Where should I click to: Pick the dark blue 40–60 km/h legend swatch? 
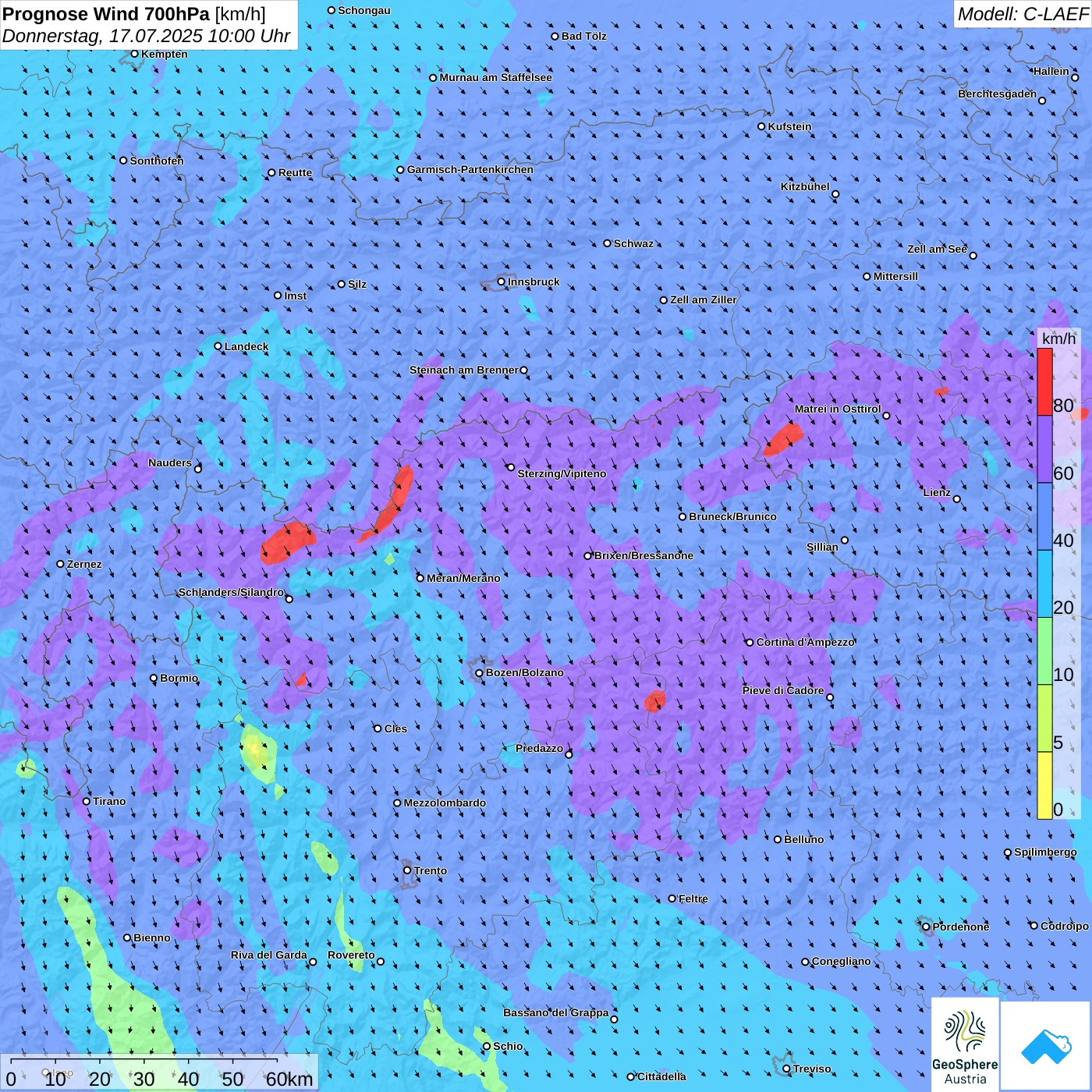pyautogui.click(x=1044, y=517)
